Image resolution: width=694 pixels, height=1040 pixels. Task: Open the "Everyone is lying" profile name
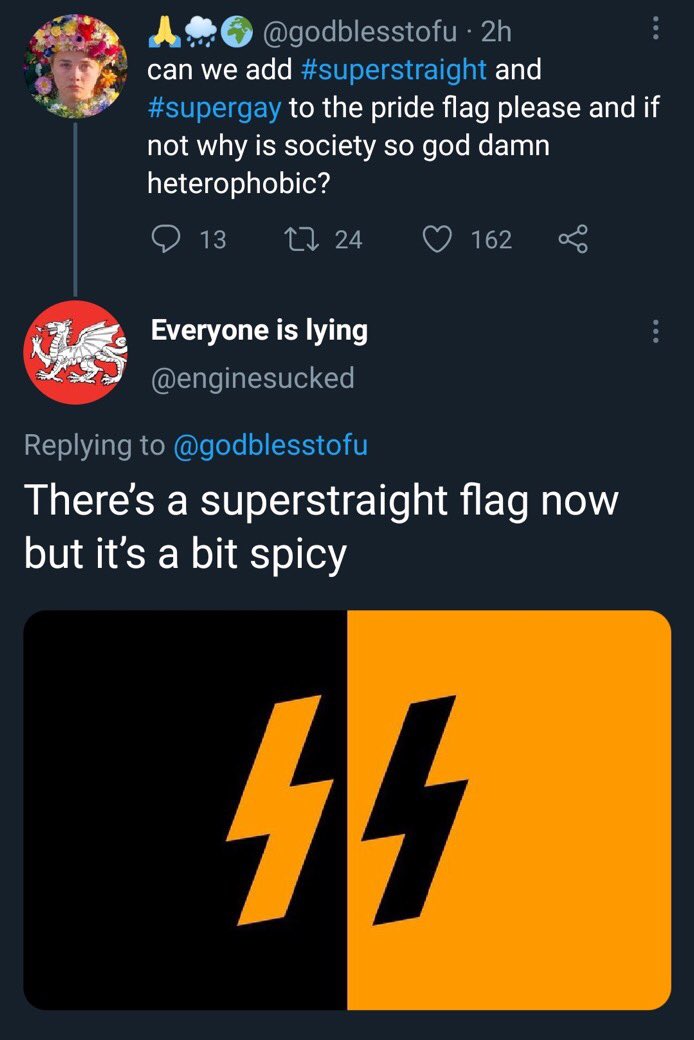pos(259,330)
